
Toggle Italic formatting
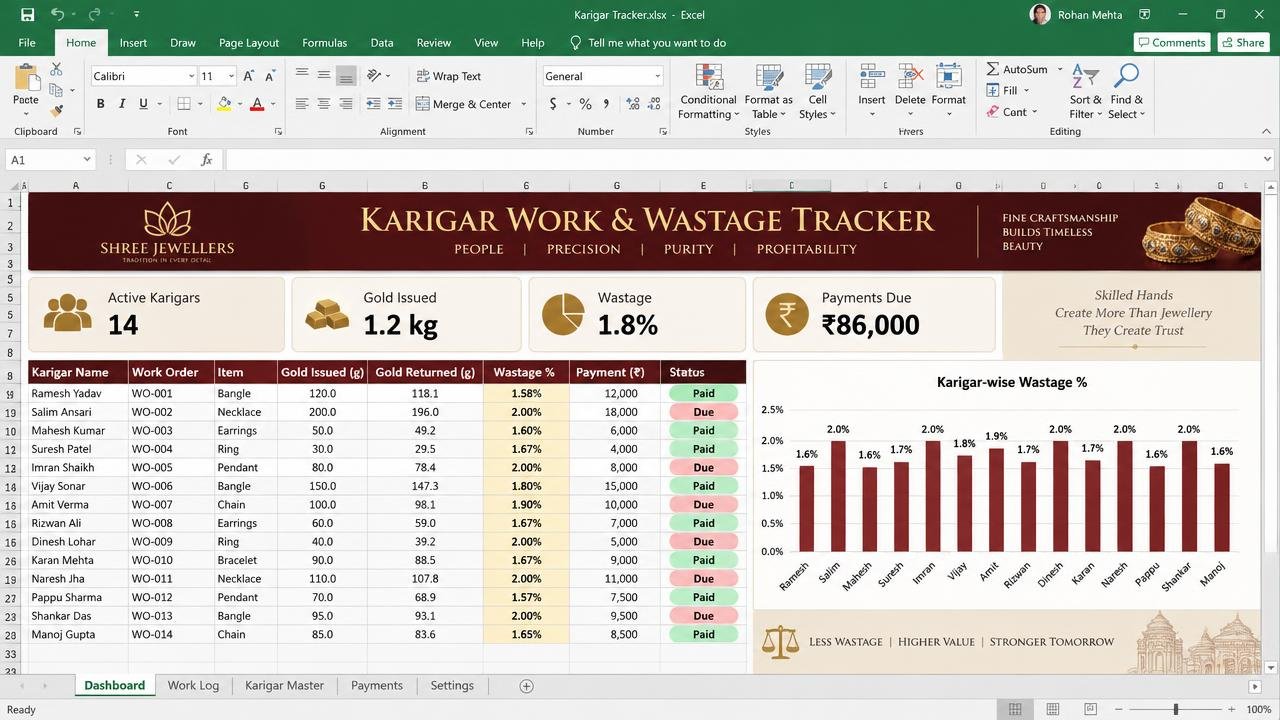122,104
